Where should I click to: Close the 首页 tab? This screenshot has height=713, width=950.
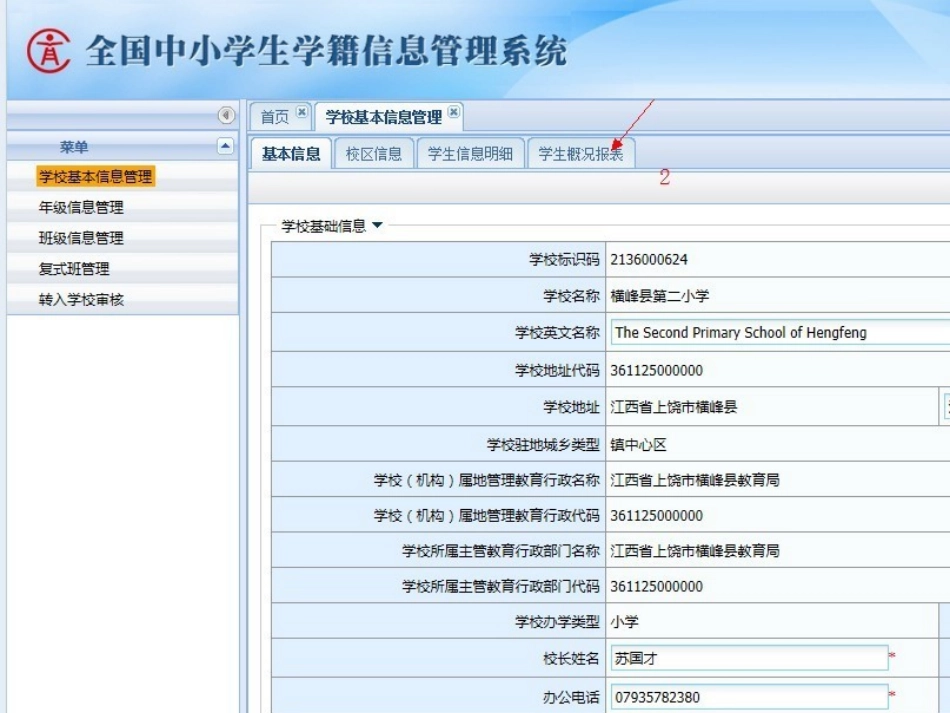[301, 112]
